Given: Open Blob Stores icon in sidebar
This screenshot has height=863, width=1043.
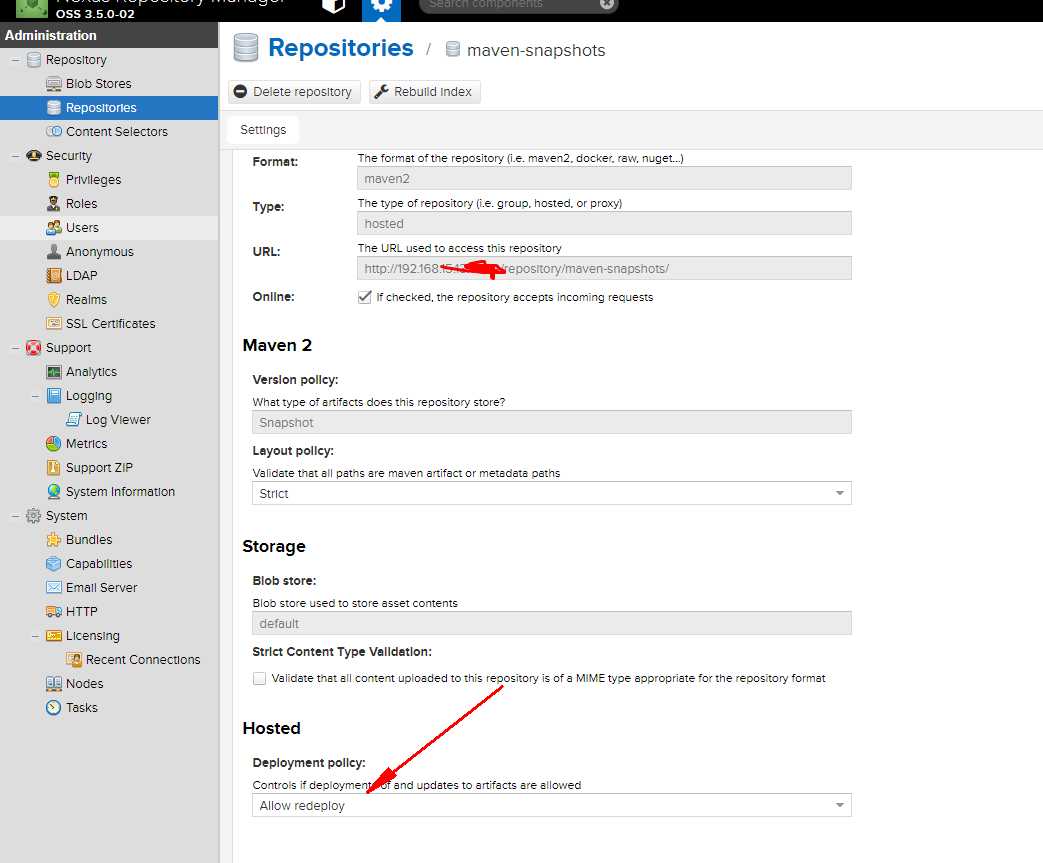Looking at the screenshot, I should pos(54,84).
